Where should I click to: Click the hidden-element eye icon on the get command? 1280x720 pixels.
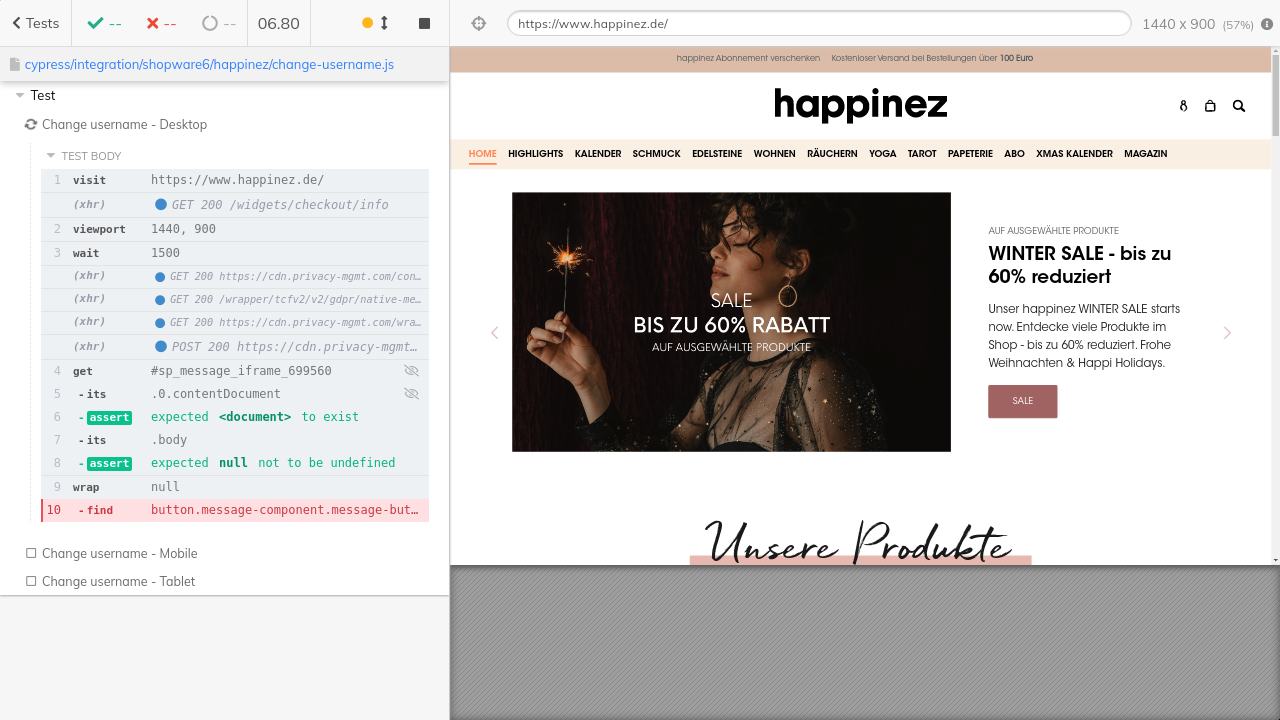pyautogui.click(x=411, y=371)
